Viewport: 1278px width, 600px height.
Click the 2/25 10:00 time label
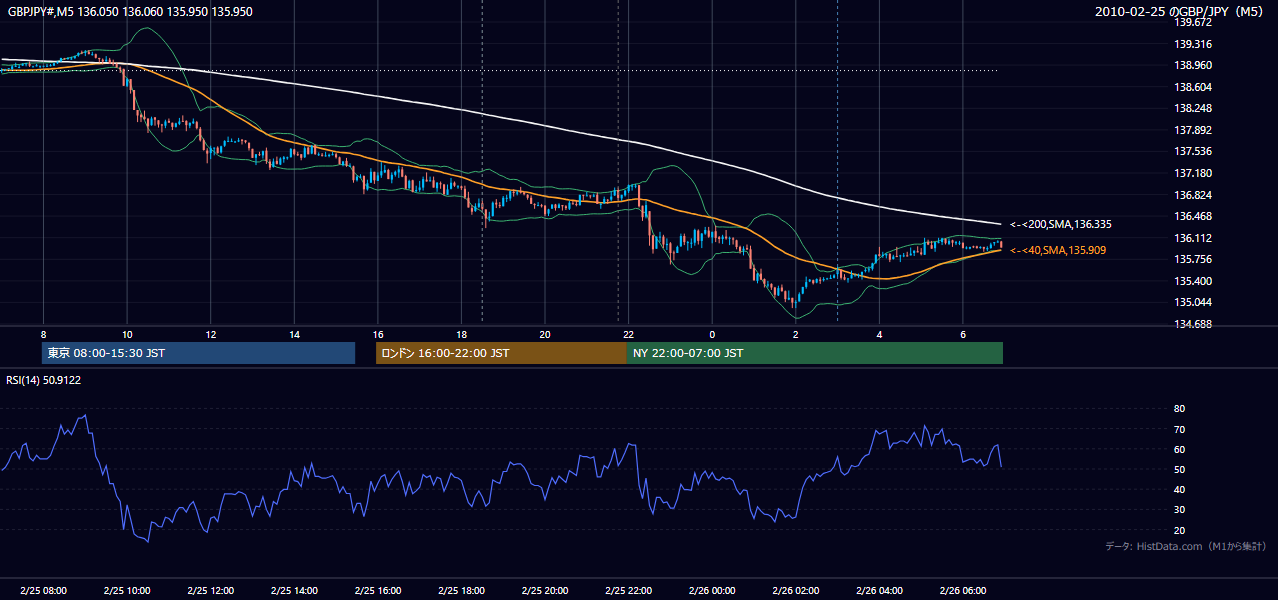click(127, 591)
